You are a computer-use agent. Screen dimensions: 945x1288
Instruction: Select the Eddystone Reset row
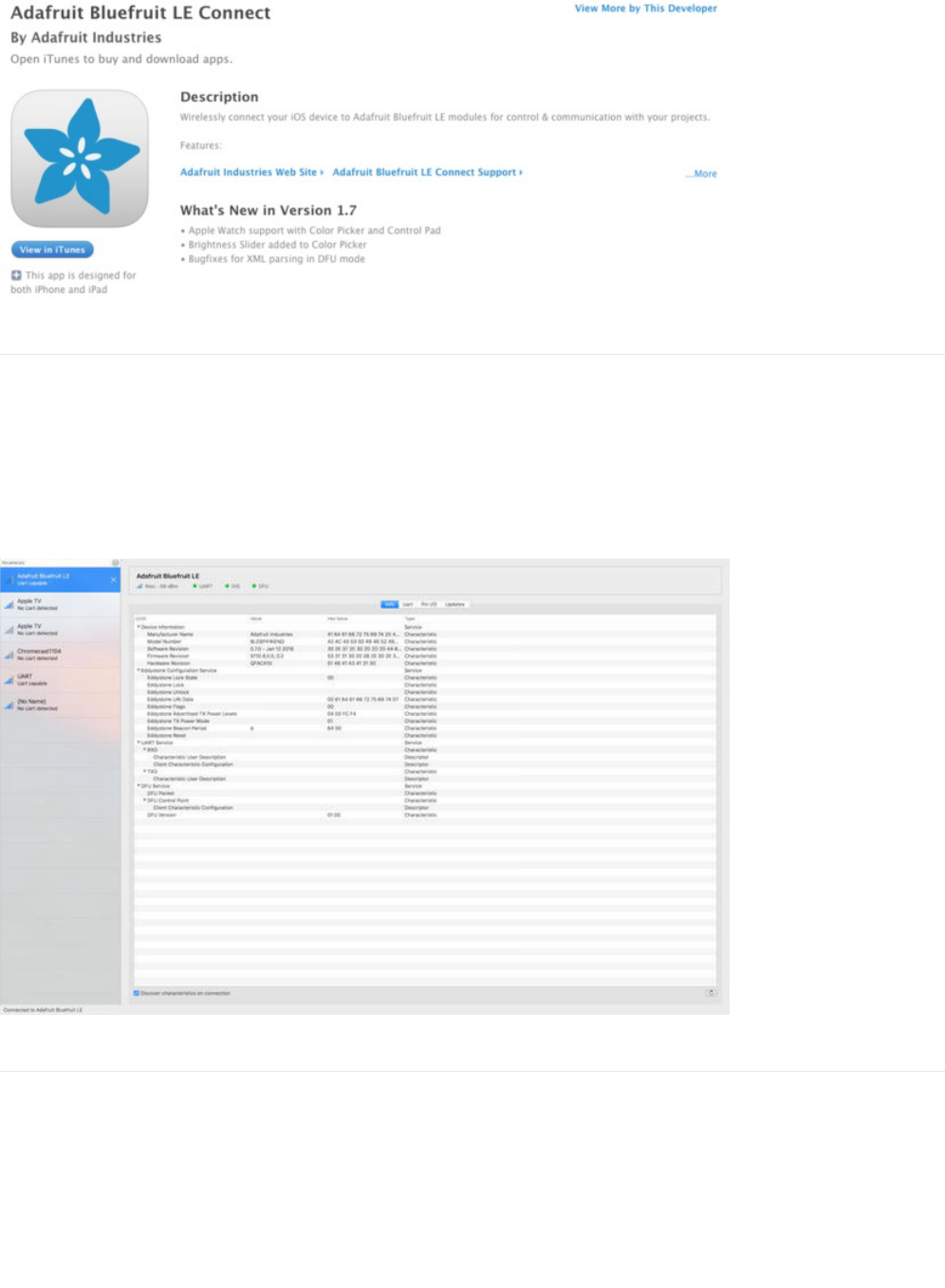coord(425,735)
